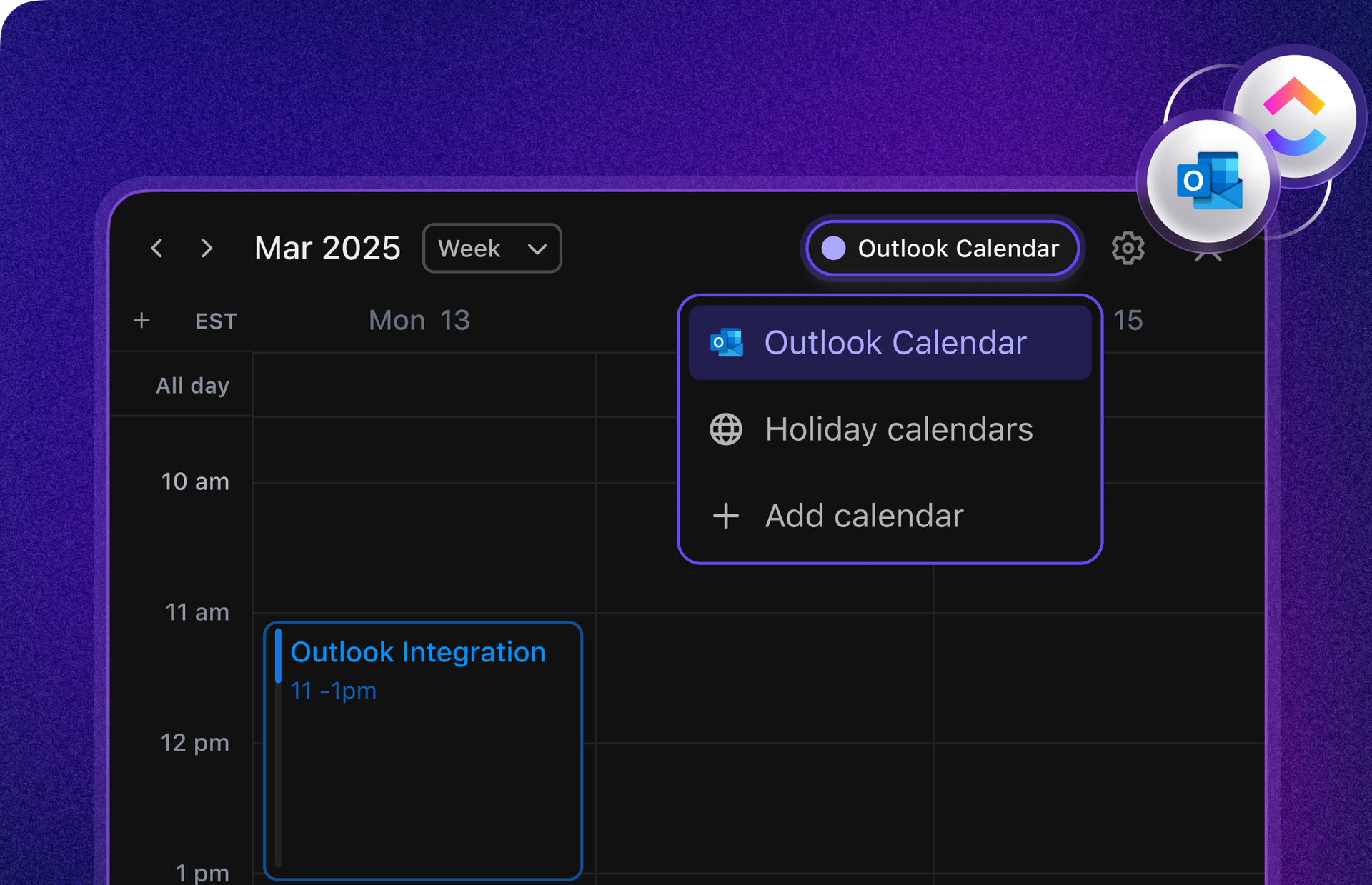Screen dimensions: 1372x885
Task: Click the ClickUp logo badge
Action: pyautogui.click(x=1294, y=116)
